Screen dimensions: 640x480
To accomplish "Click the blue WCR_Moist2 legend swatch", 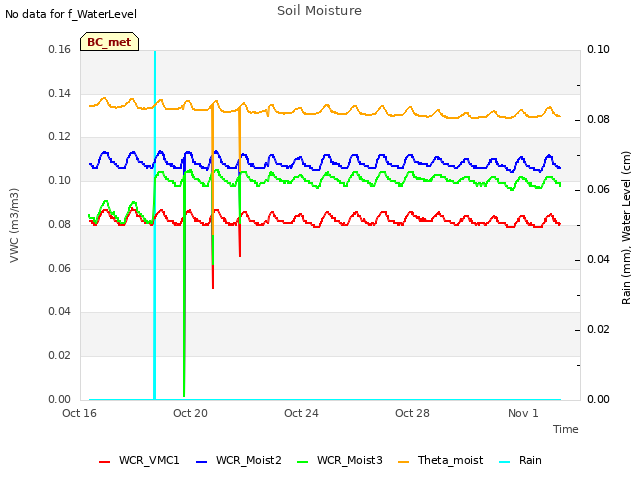I will pos(202,462).
